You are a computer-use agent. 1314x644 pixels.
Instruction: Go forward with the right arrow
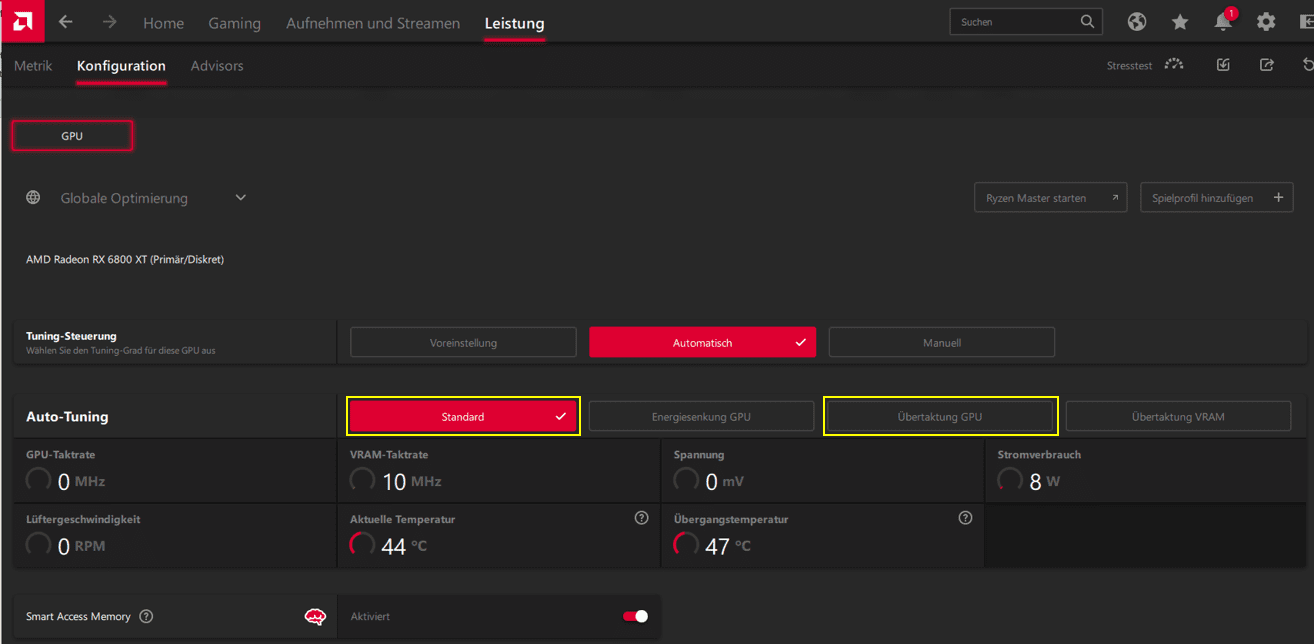tap(110, 22)
